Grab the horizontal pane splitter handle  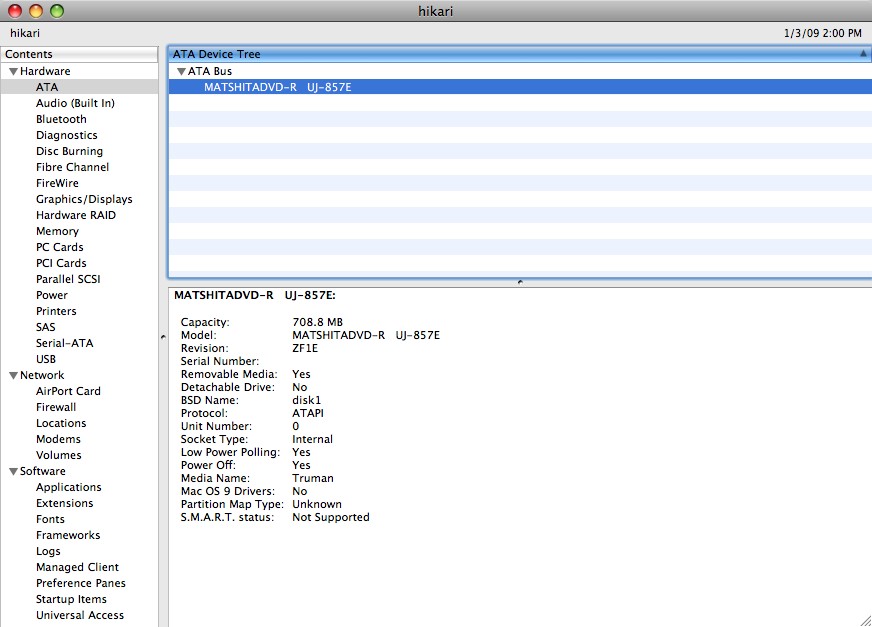pos(520,282)
